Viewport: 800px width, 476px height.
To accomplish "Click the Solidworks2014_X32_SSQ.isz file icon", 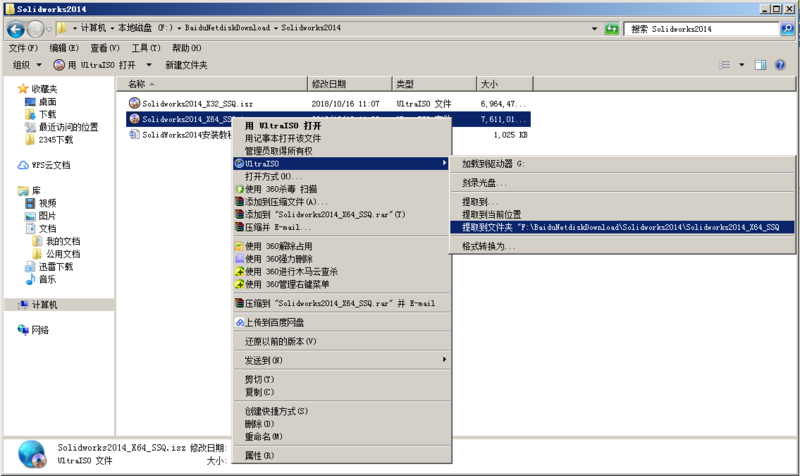I will [x=134, y=103].
